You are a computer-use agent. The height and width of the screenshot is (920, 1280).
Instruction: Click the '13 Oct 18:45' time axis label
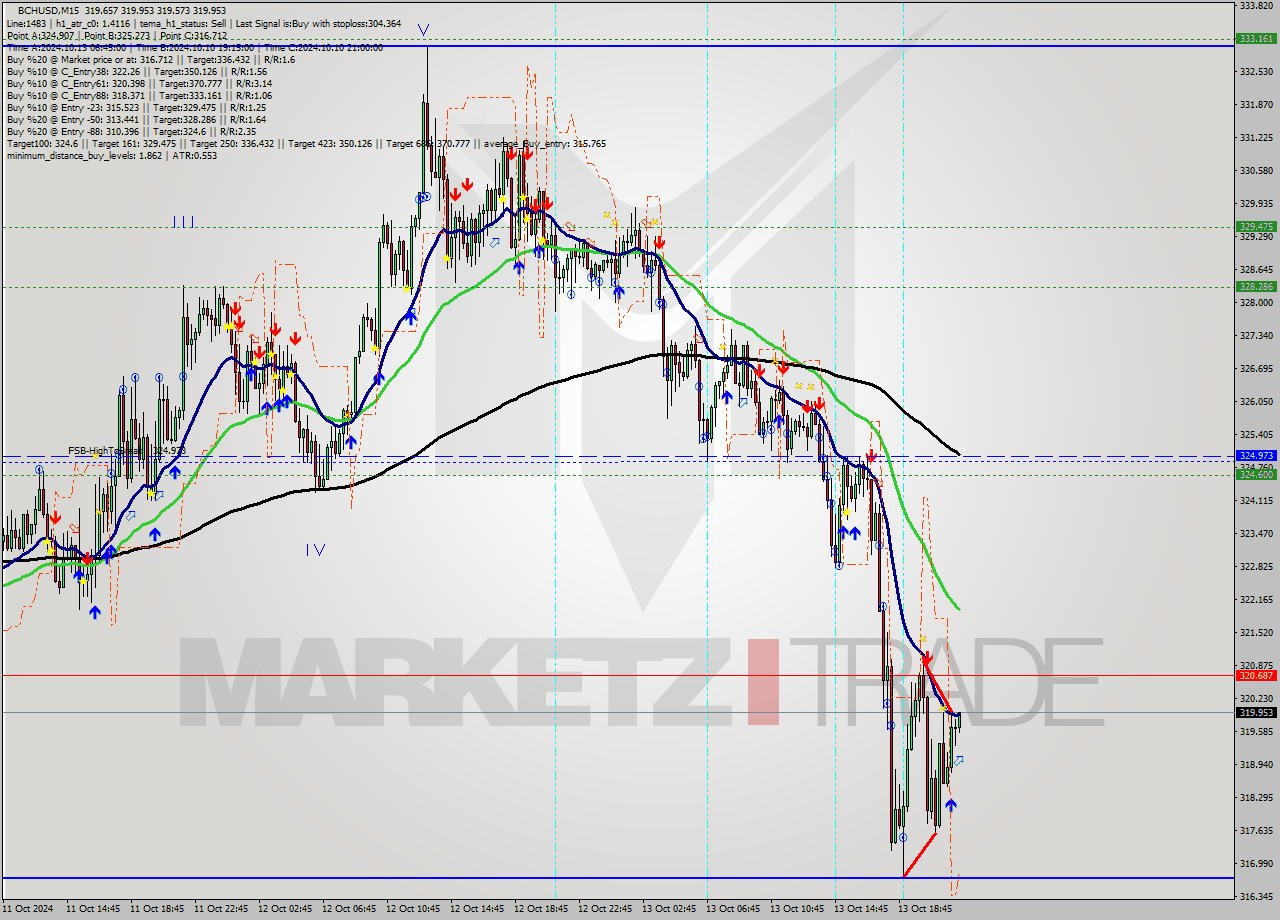click(925, 909)
